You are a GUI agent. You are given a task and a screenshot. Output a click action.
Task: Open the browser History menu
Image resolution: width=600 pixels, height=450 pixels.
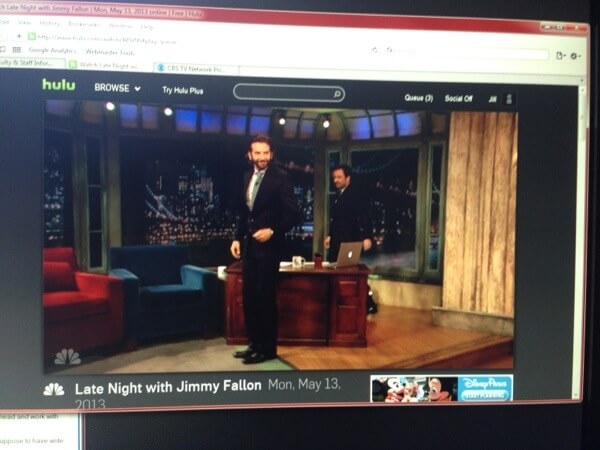[x=49, y=22]
